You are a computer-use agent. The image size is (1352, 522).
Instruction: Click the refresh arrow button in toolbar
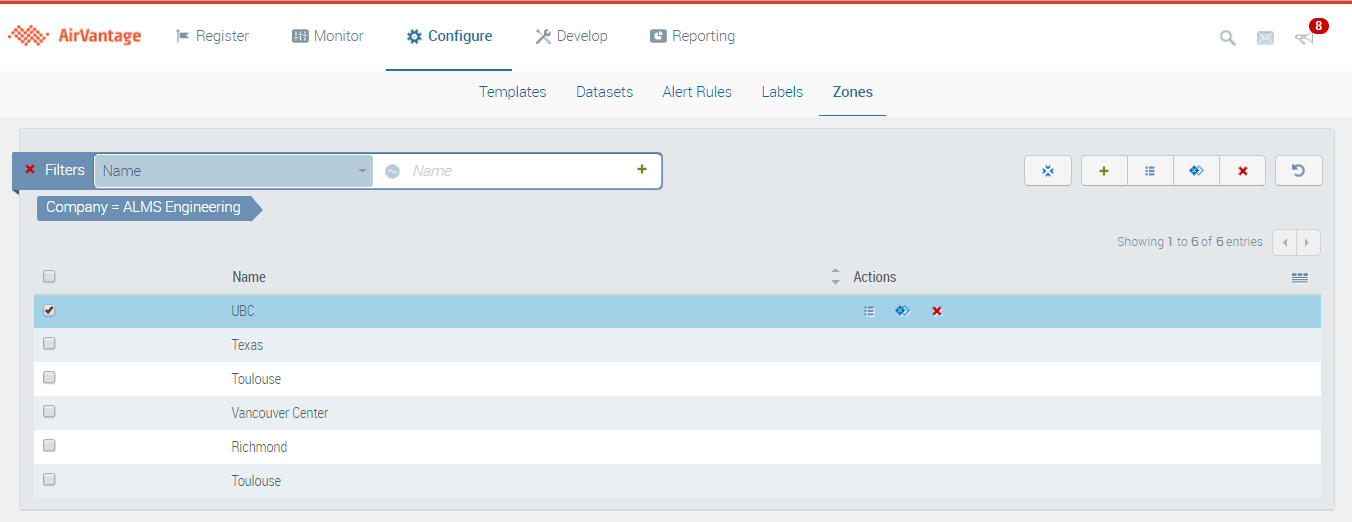pyautogui.click(x=1298, y=171)
